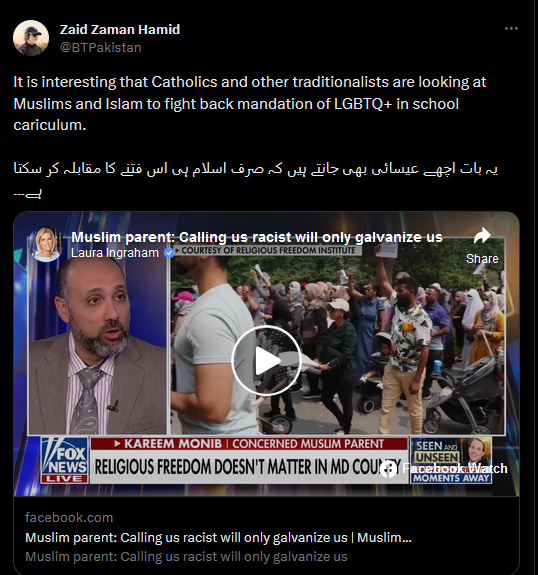The image size is (538, 575).
Task: Click the Laura Ingraham page name
Action: pos(115,253)
